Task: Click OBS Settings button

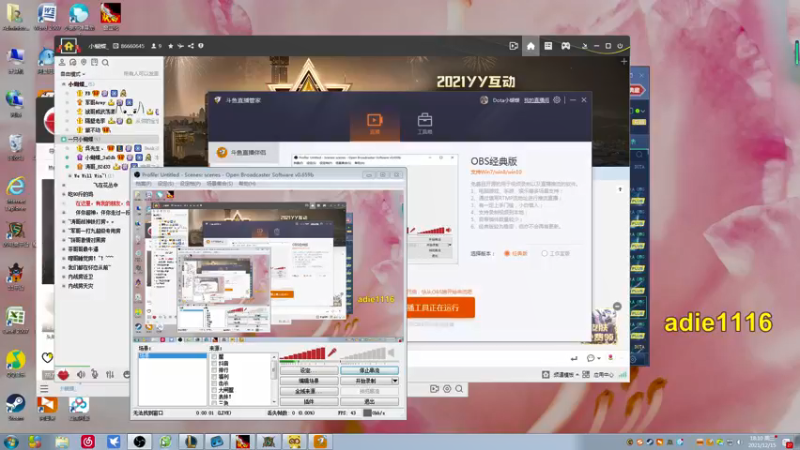Action: coord(309,370)
